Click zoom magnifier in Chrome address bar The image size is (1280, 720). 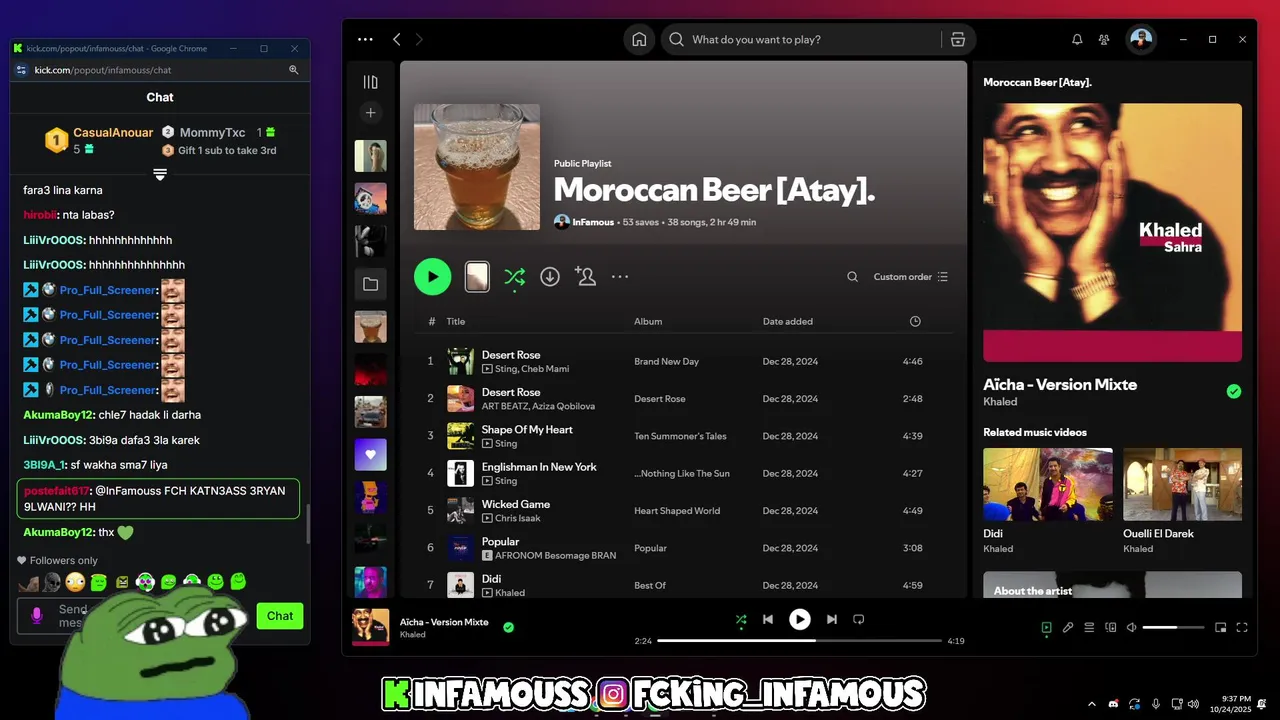click(294, 70)
